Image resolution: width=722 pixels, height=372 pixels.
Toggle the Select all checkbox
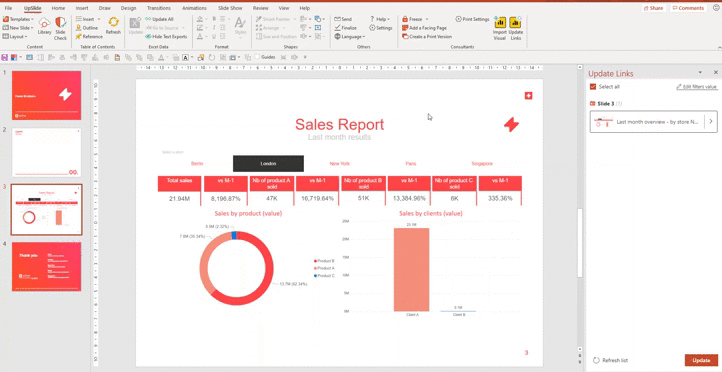tap(593, 87)
